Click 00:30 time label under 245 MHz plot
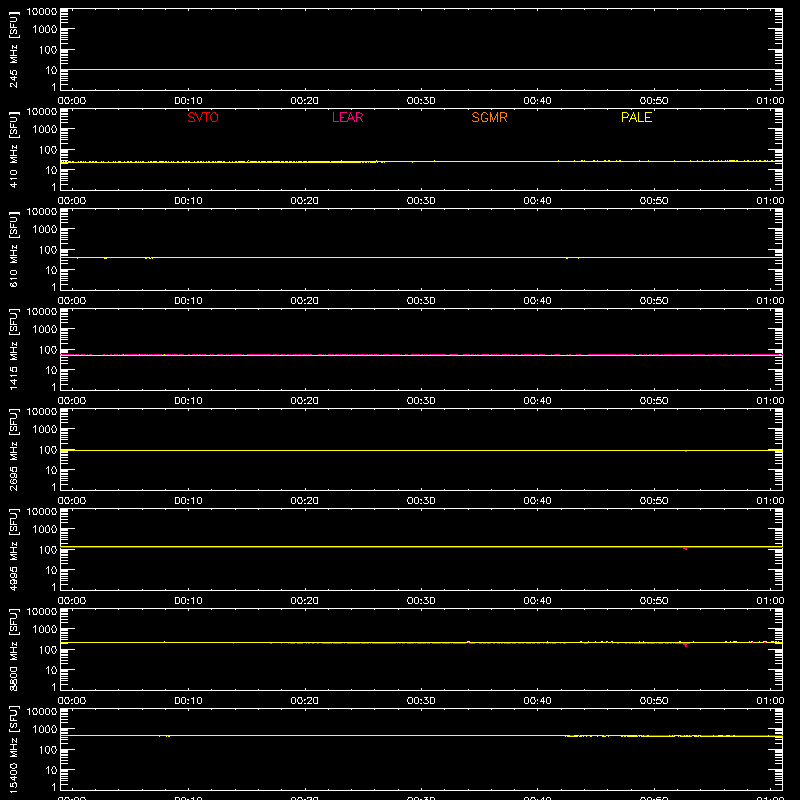800x800 pixels. [421, 101]
